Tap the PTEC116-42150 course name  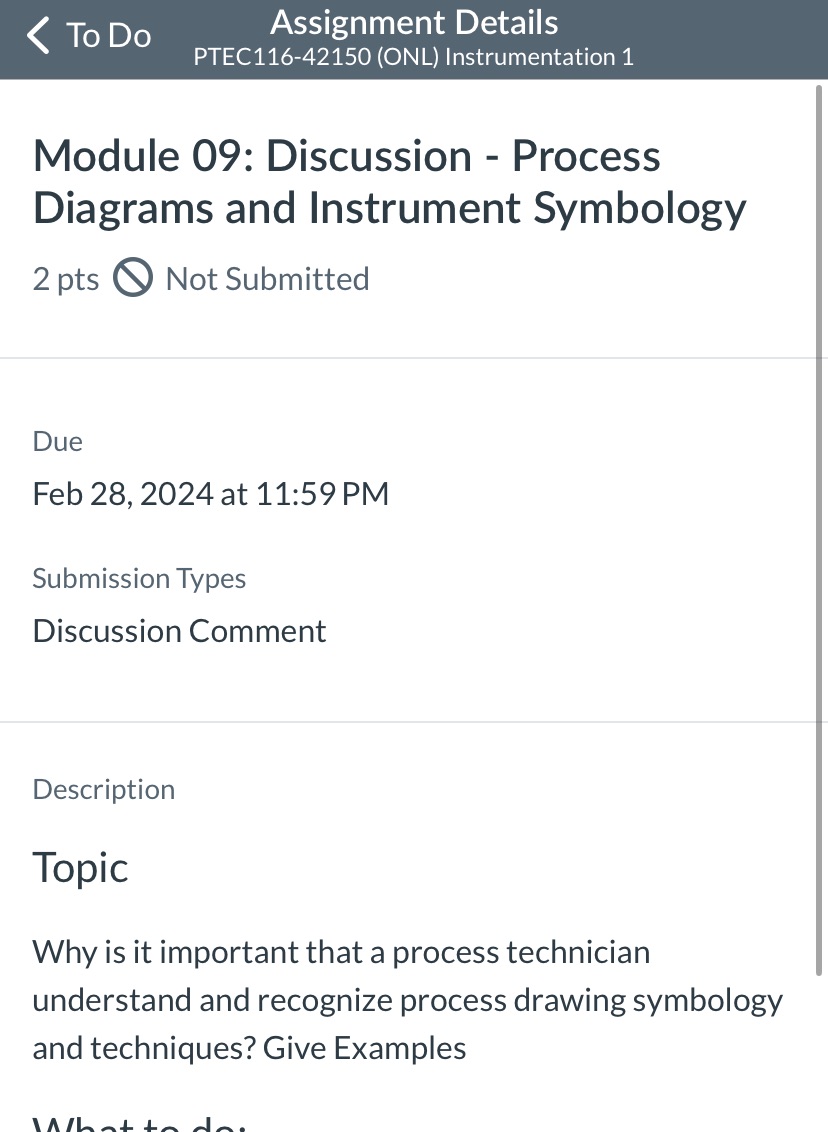pos(413,57)
